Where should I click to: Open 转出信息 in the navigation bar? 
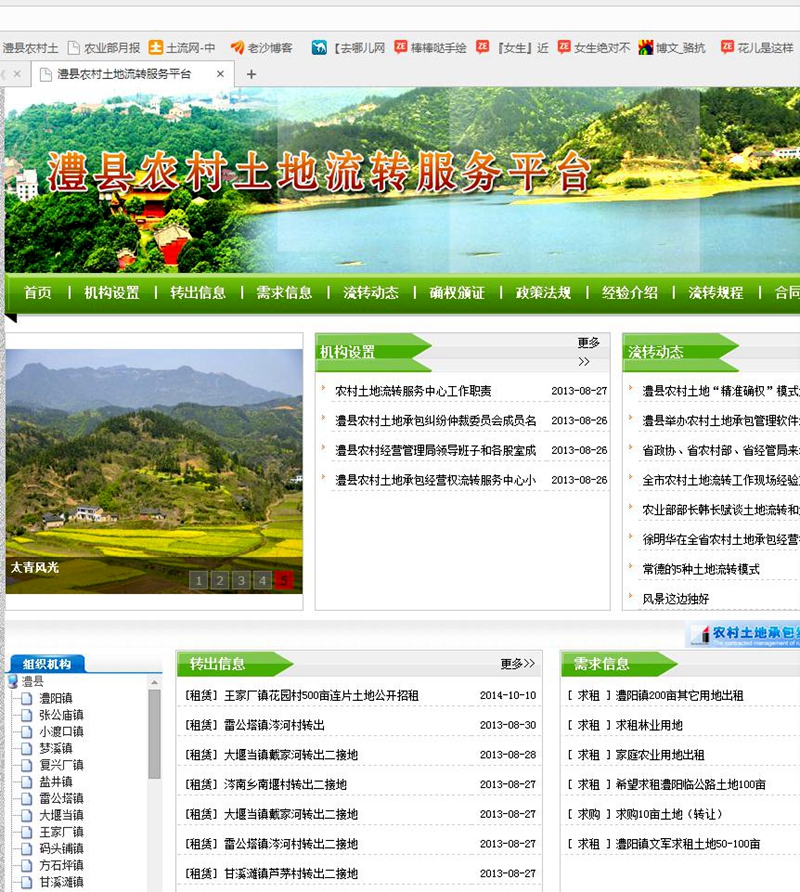[x=198, y=292]
